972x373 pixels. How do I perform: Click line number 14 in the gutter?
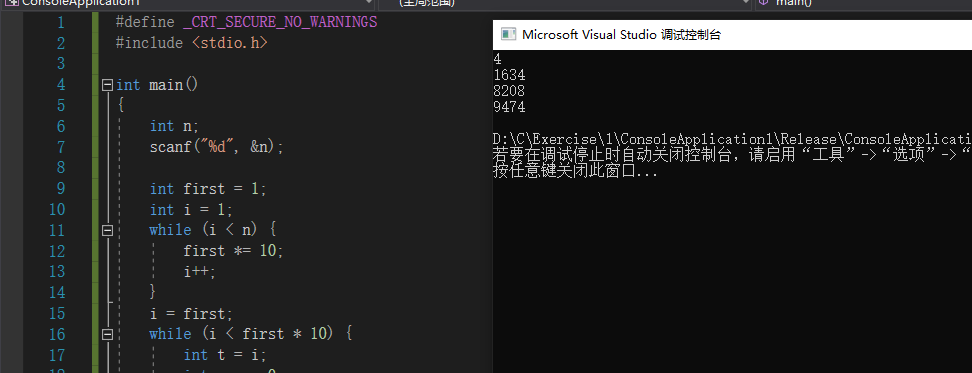click(56, 292)
